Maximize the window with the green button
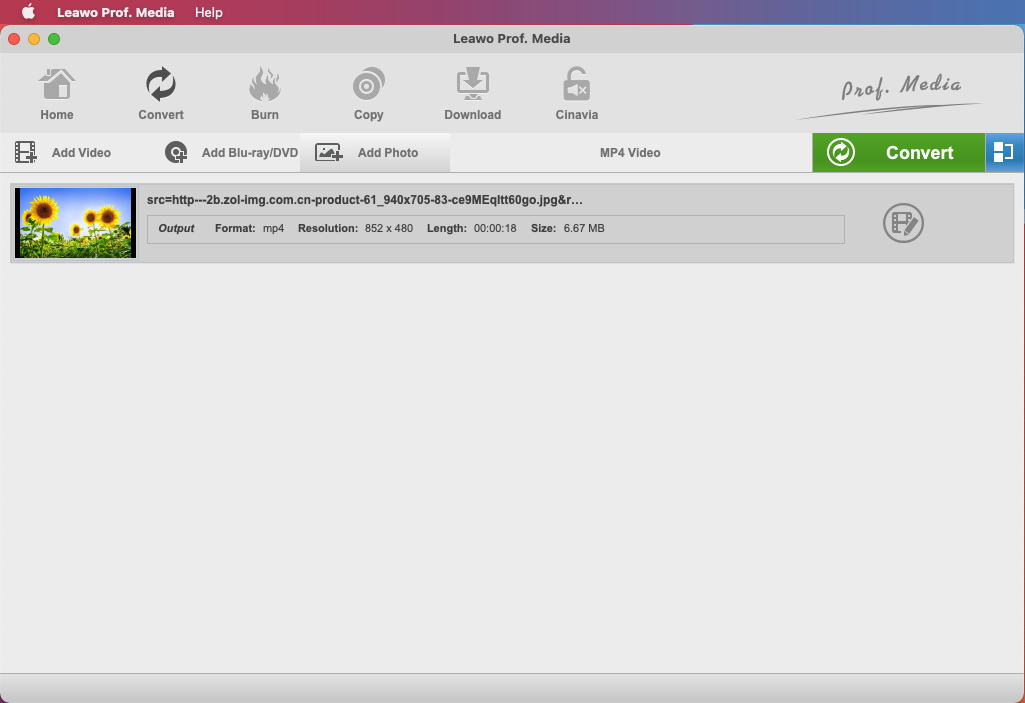 [x=54, y=39]
